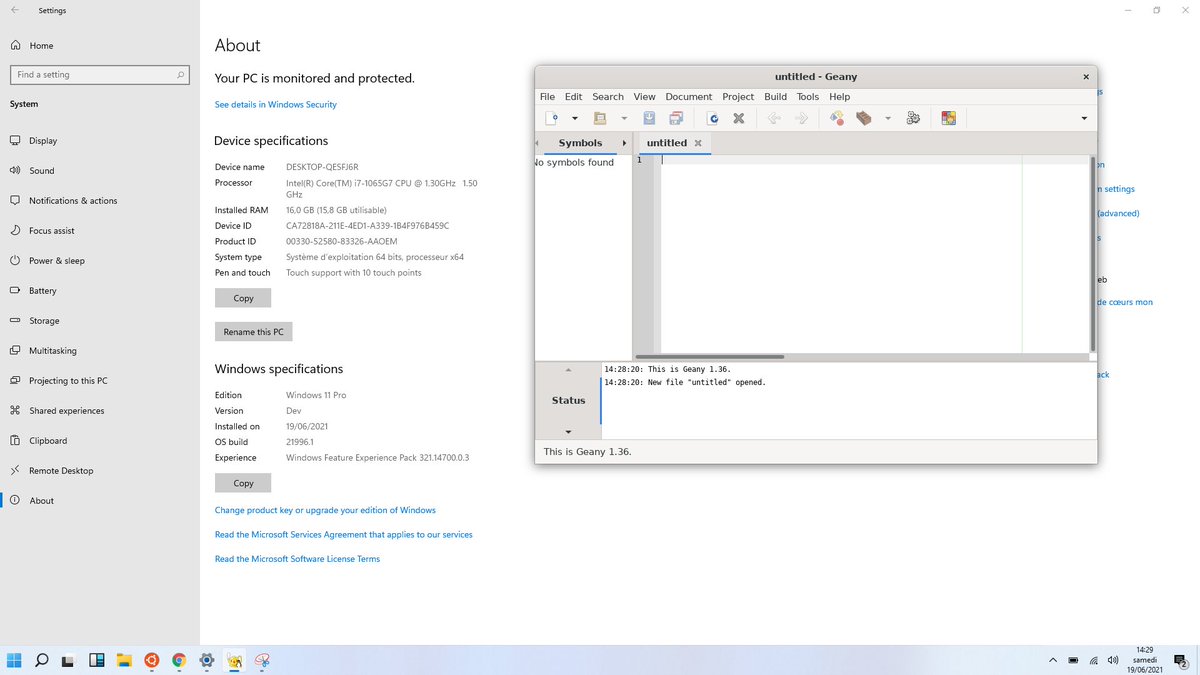Click the horizontal scrollbar in Geany editor
Image resolution: width=1200 pixels, height=675 pixels.
tap(710, 356)
